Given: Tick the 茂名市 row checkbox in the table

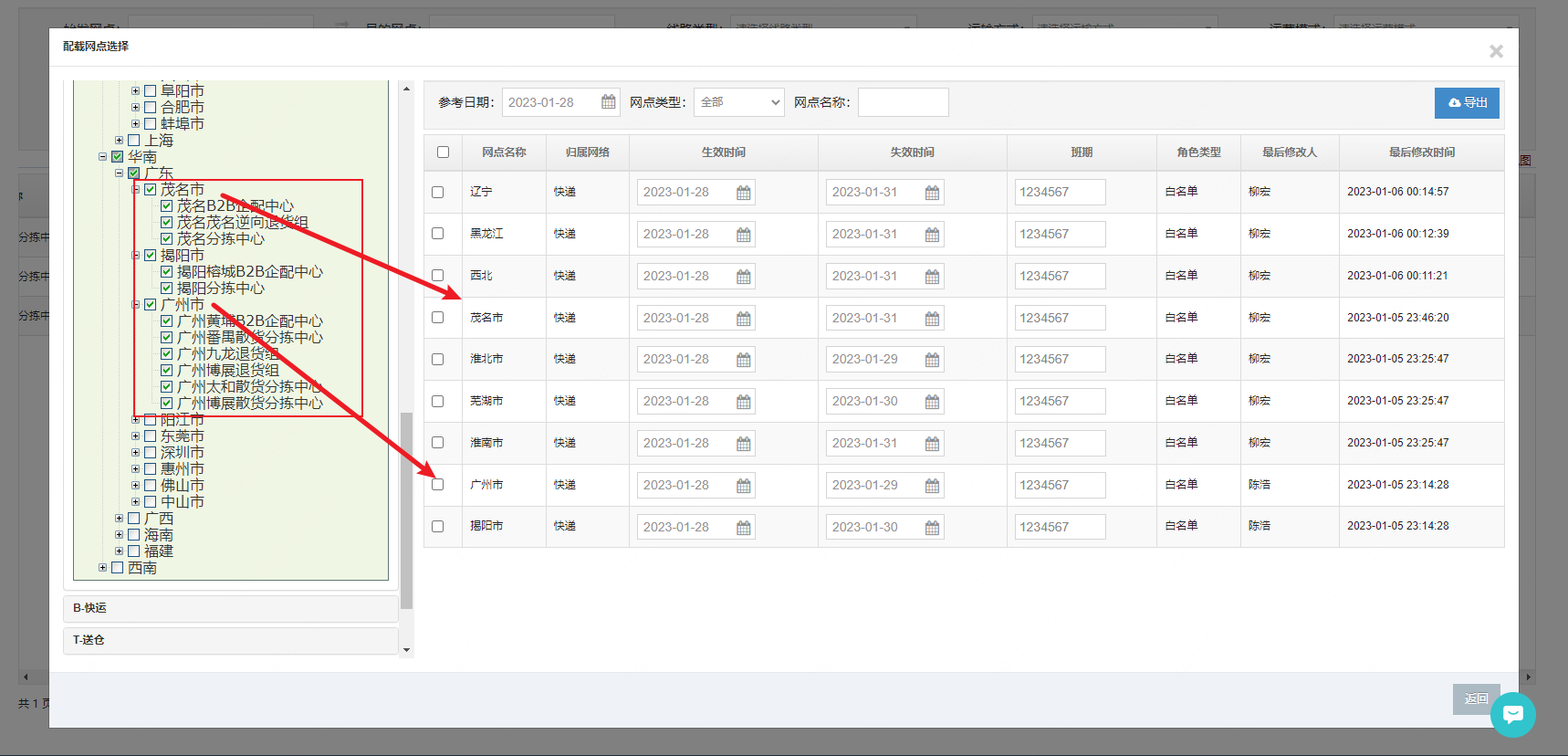Looking at the screenshot, I should pos(437,318).
